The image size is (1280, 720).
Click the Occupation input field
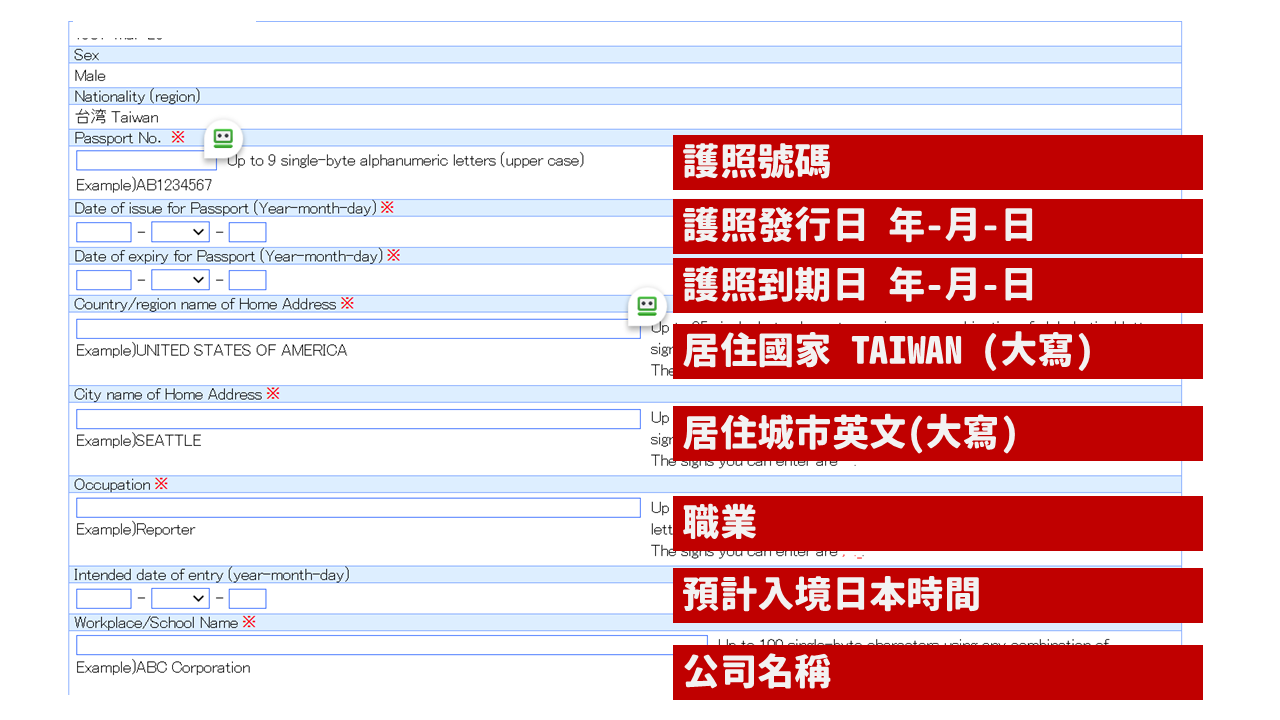coord(358,508)
